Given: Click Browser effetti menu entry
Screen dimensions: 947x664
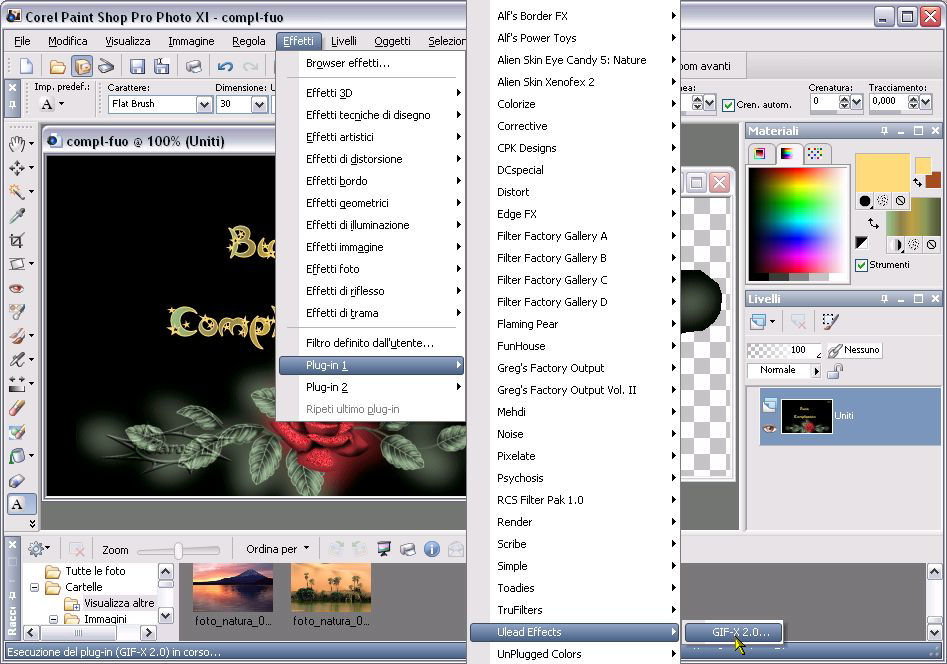Looking at the screenshot, I should pos(348,63).
